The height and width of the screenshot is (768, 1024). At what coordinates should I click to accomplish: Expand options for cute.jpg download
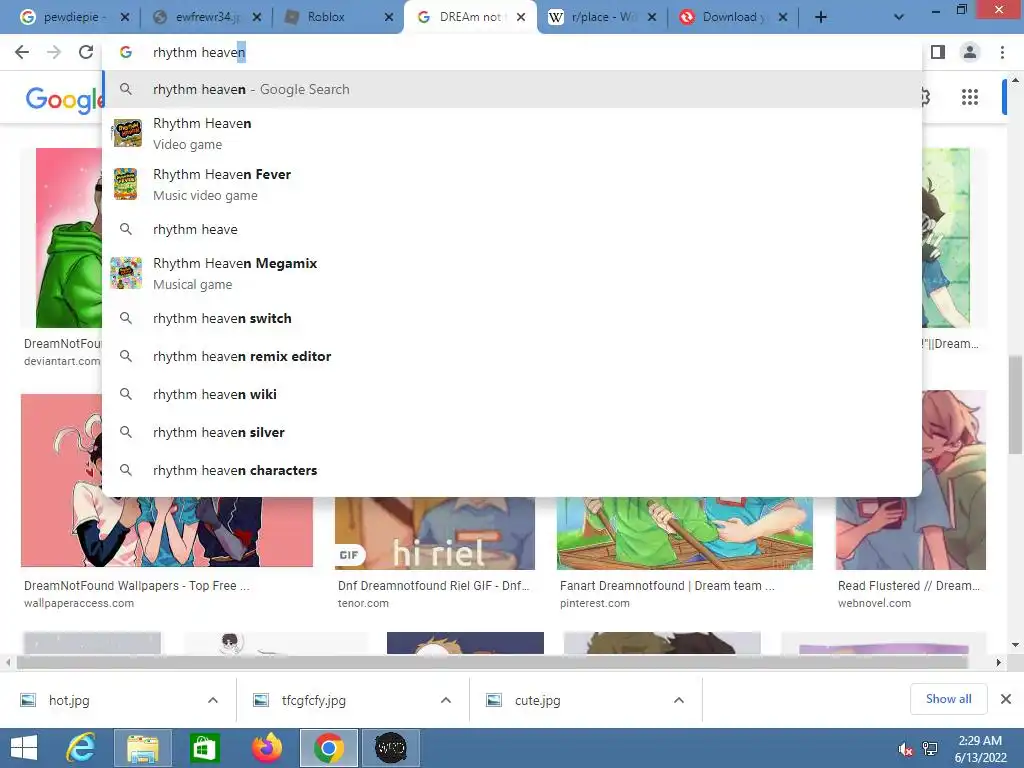coord(679,700)
